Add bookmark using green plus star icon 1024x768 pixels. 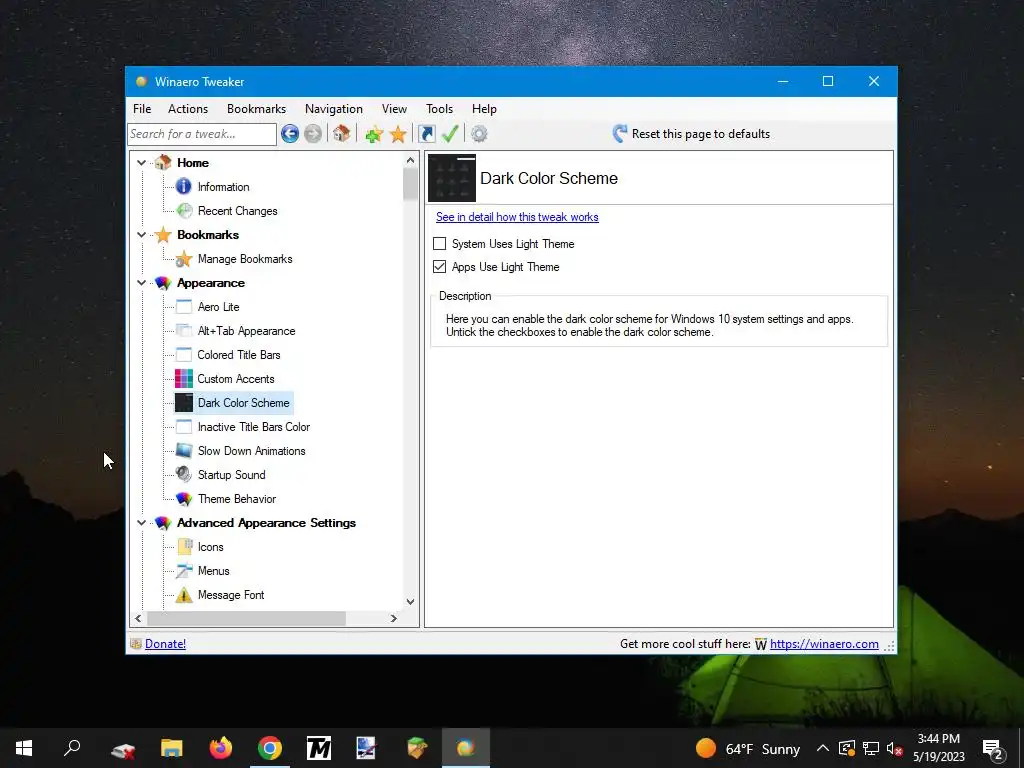click(x=374, y=135)
